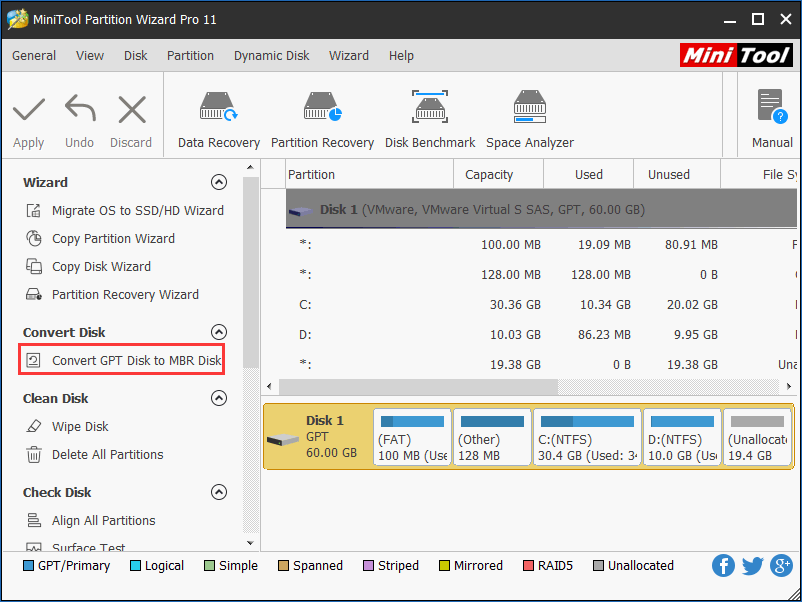Click the Apply checkmark icon

tap(29, 109)
